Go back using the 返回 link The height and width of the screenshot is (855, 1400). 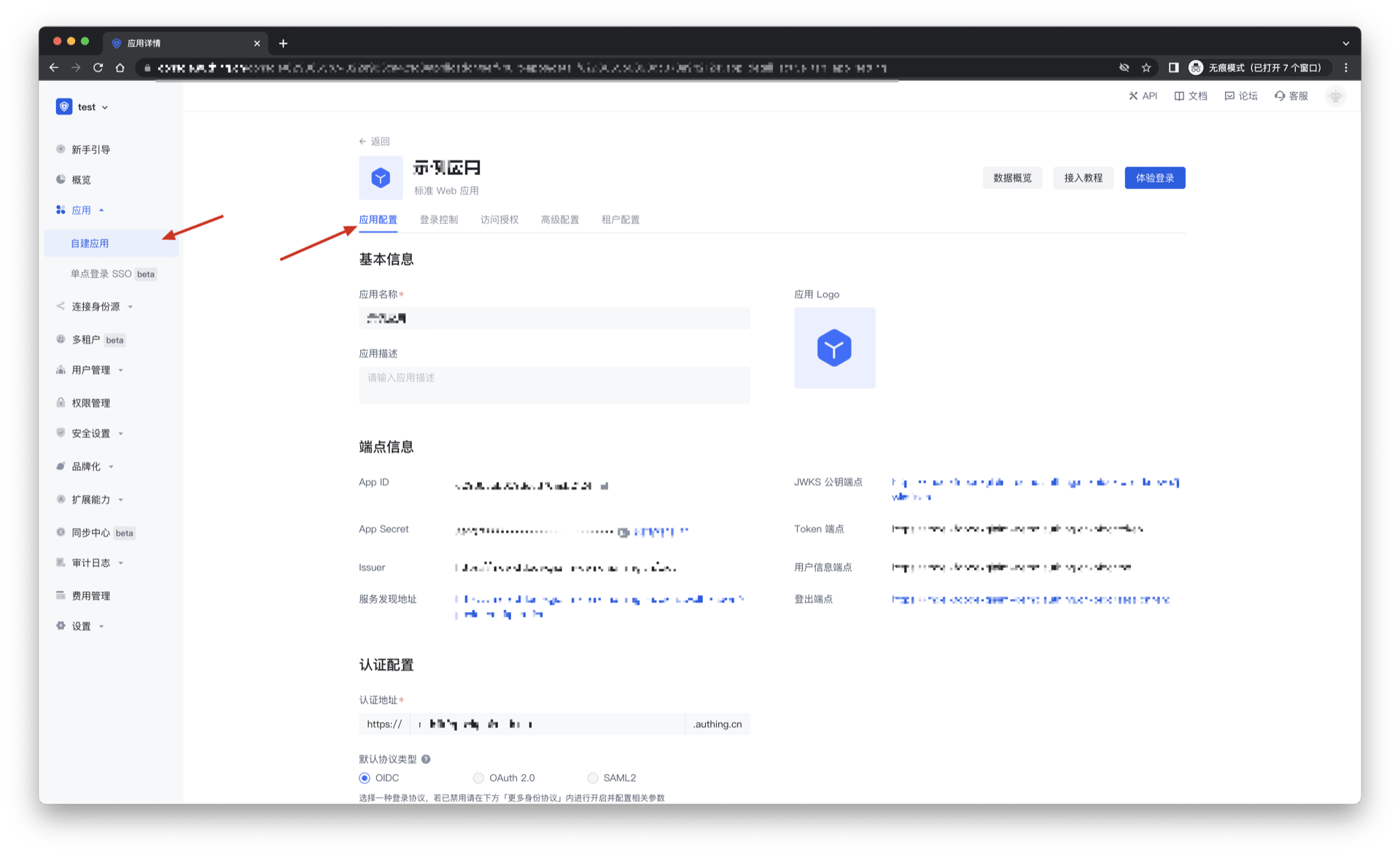[x=374, y=141]
